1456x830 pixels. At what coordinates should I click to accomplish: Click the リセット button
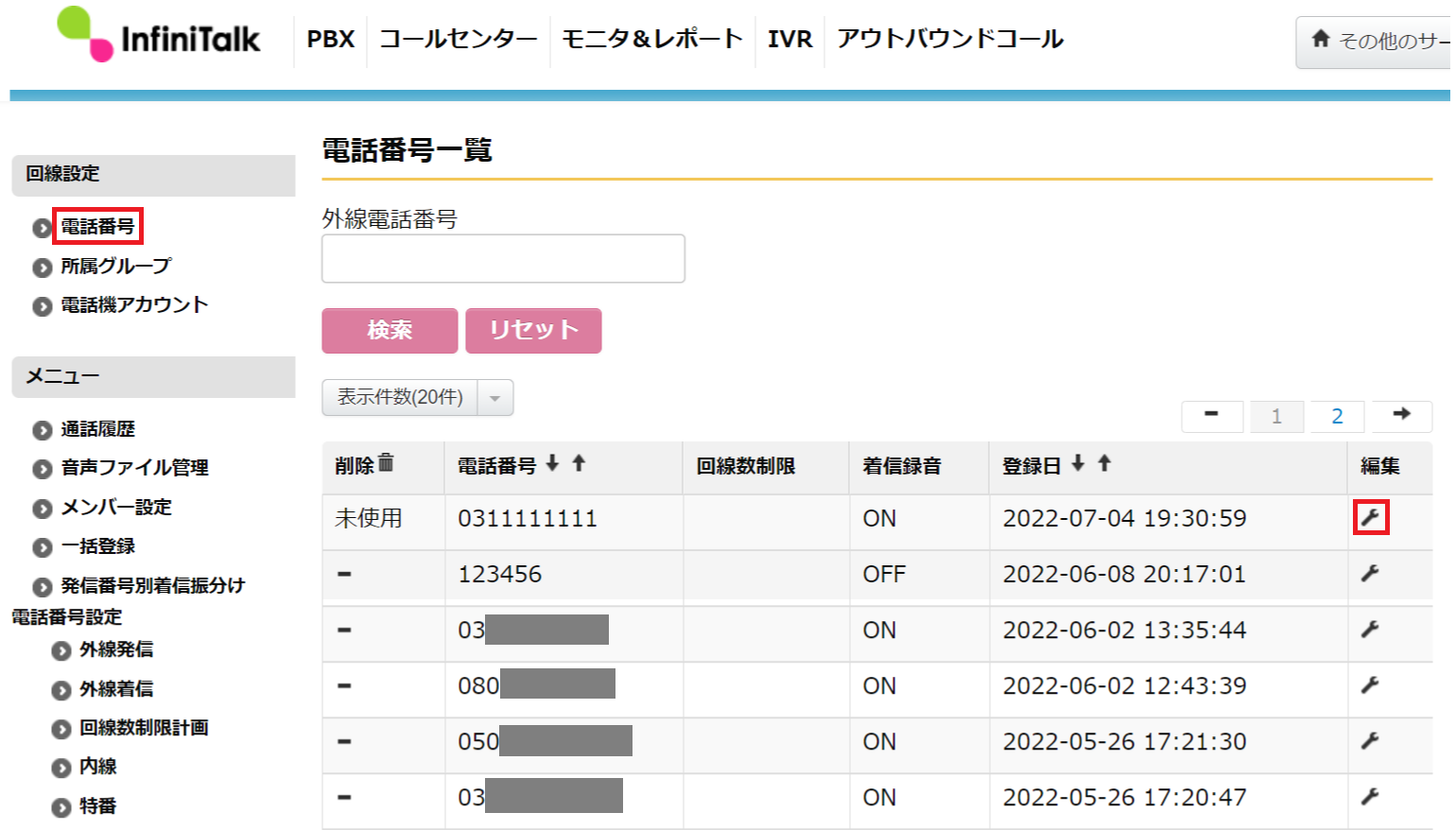pos(533,330)
